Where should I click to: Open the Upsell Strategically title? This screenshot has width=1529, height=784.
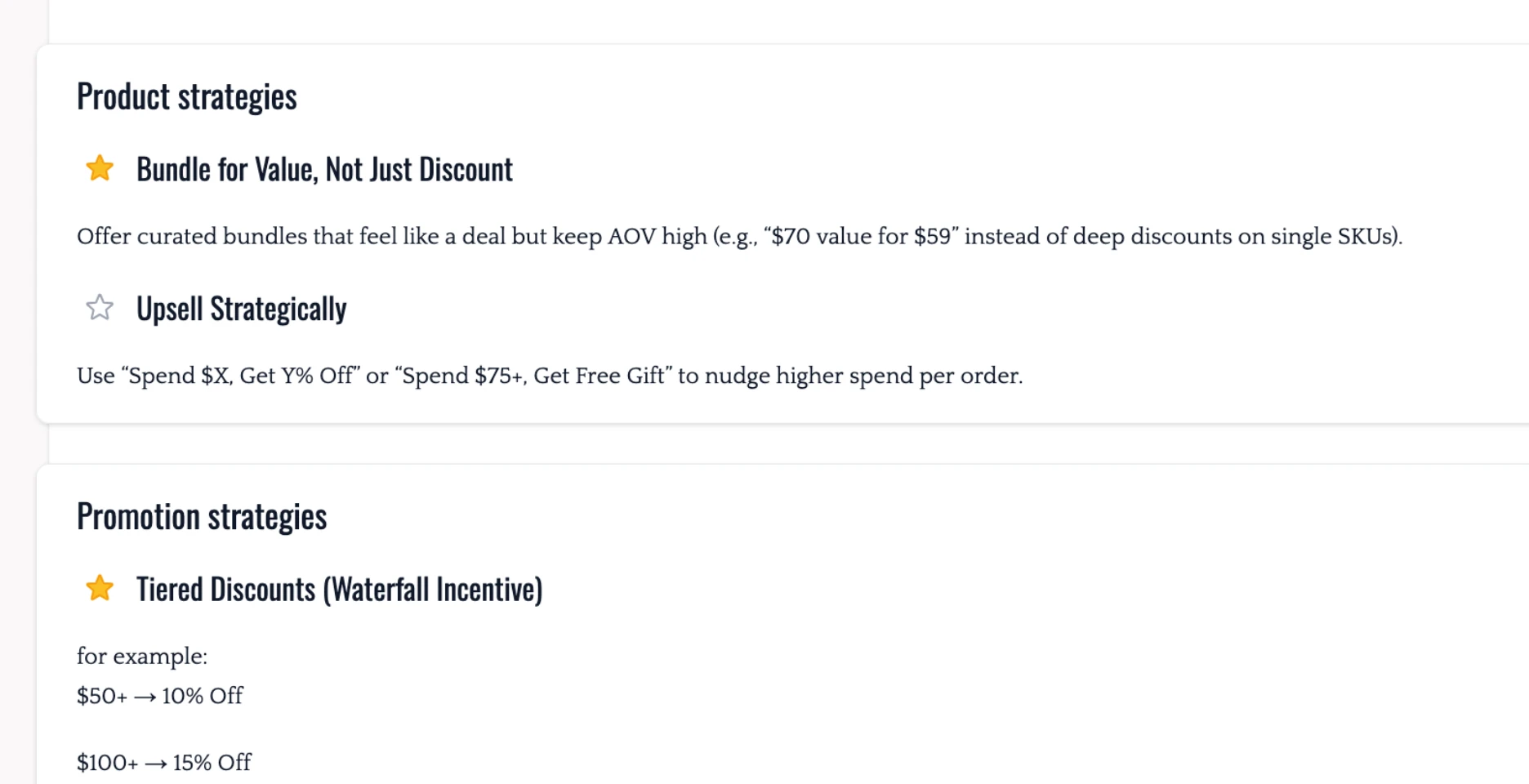(241, 310)
